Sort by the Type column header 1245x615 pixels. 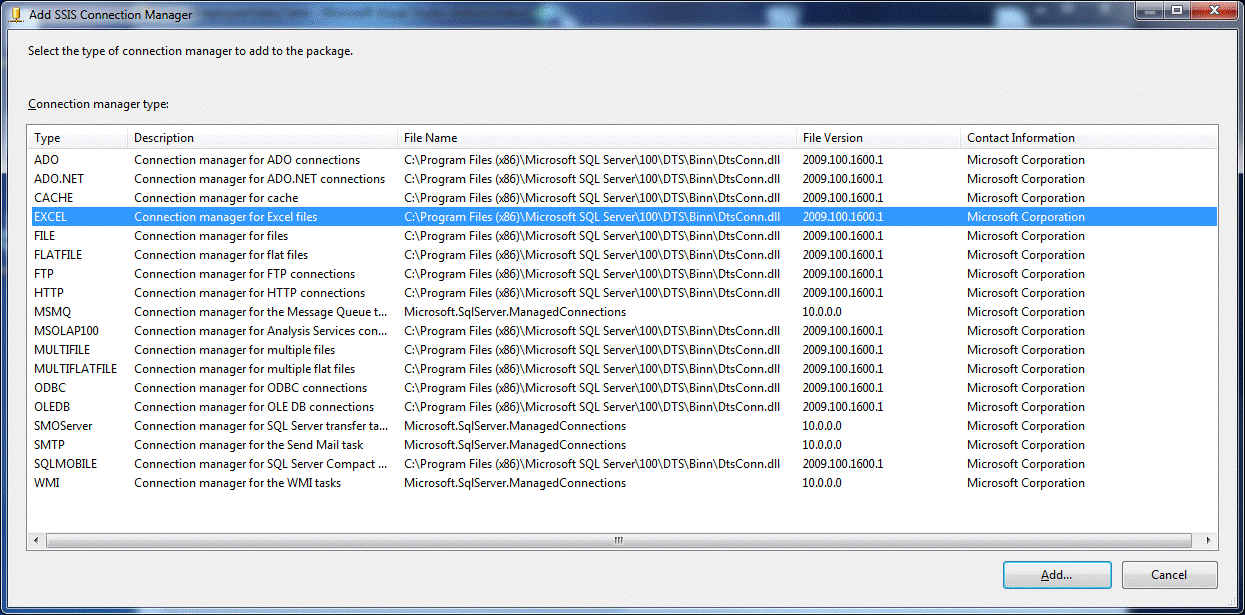pyautogui.click(x=78, y=138)
